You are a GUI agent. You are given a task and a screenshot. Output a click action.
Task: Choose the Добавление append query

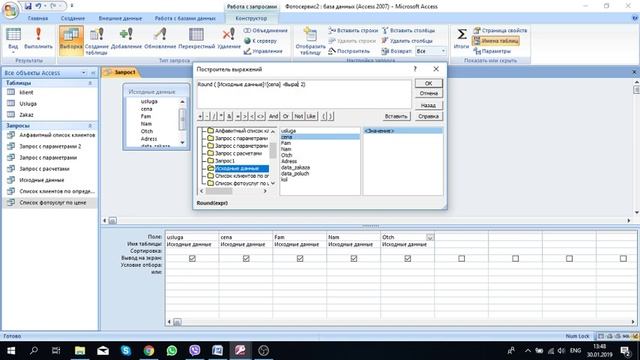(126, 39)
